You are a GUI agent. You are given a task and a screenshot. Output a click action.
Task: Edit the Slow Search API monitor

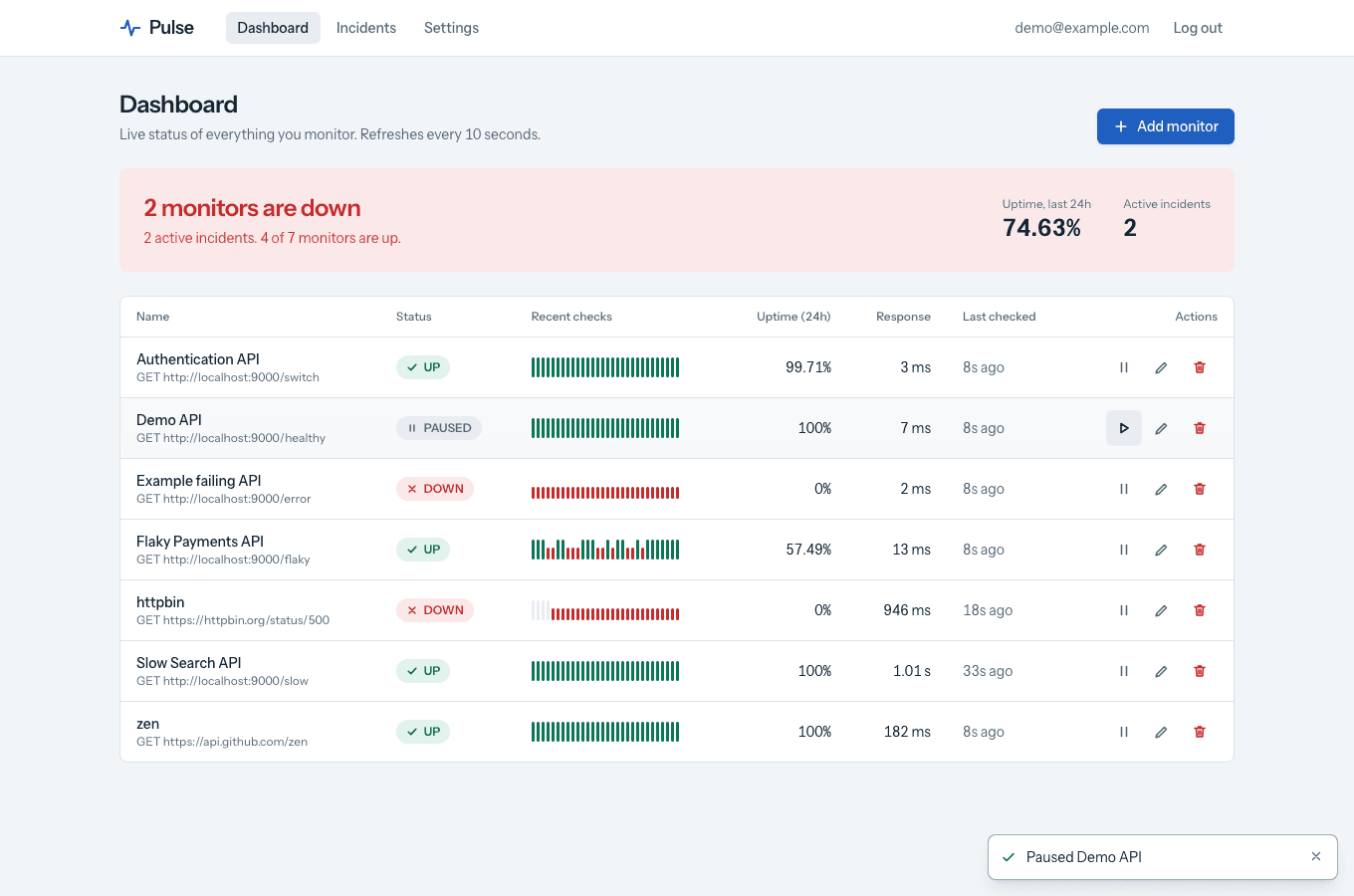[1161, 671]
